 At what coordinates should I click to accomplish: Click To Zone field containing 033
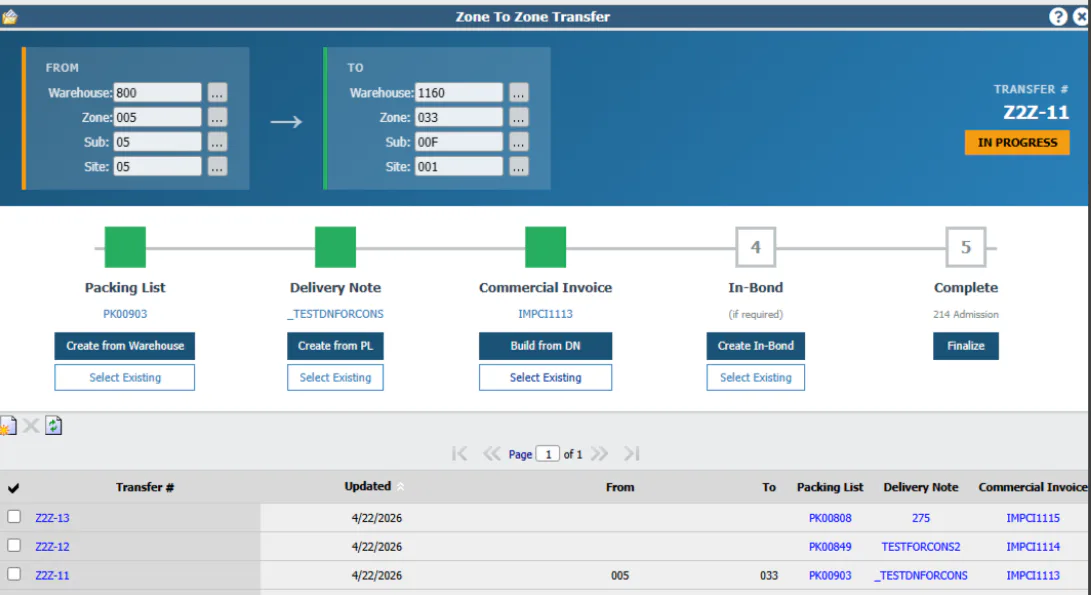(x=459, y=118)
